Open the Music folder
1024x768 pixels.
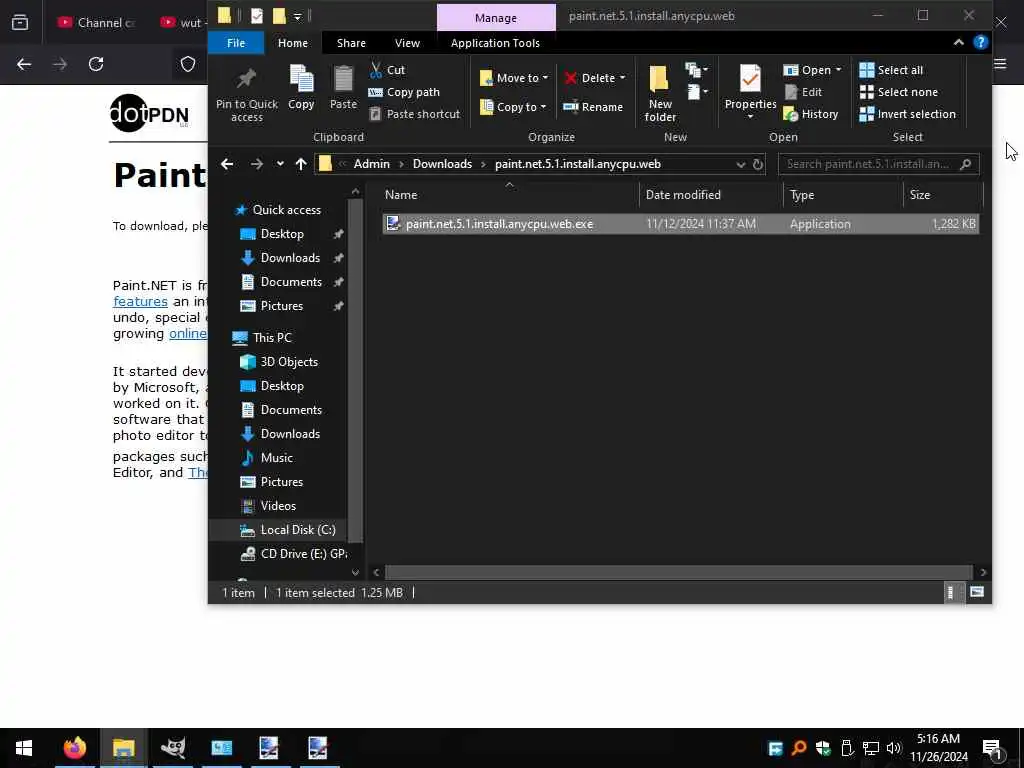click(x=276, y=458)
